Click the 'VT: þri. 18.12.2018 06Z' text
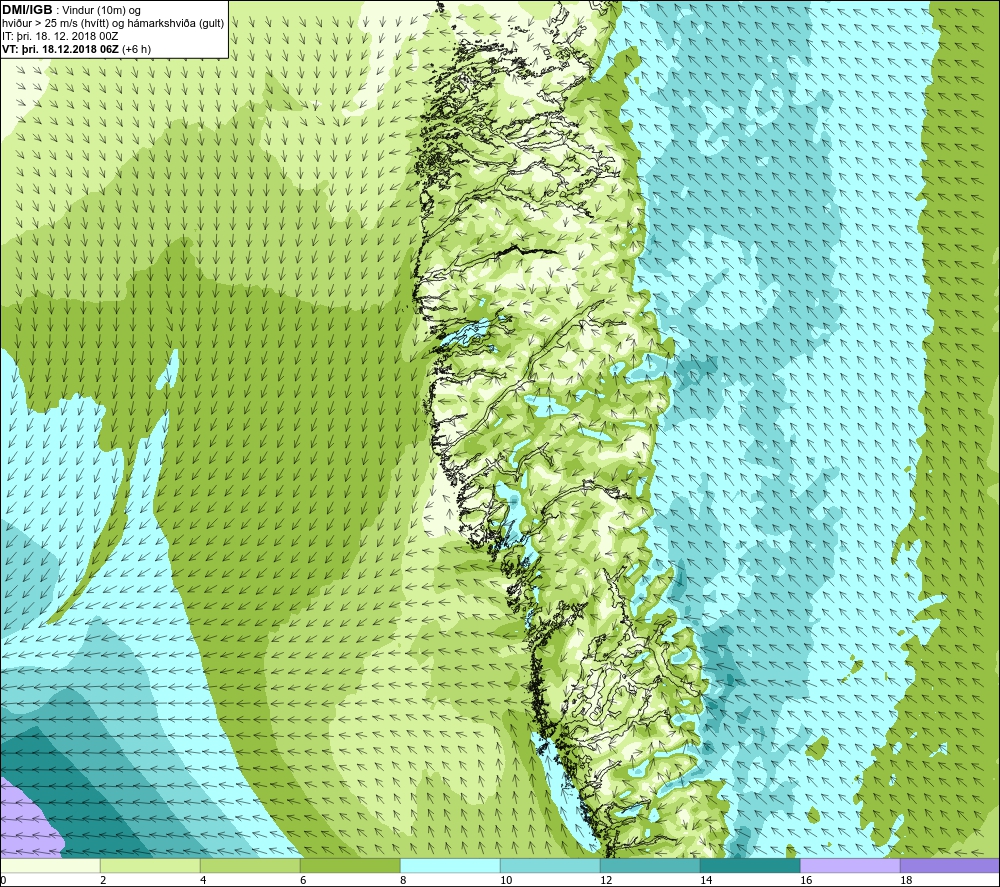 click(61, 49)
